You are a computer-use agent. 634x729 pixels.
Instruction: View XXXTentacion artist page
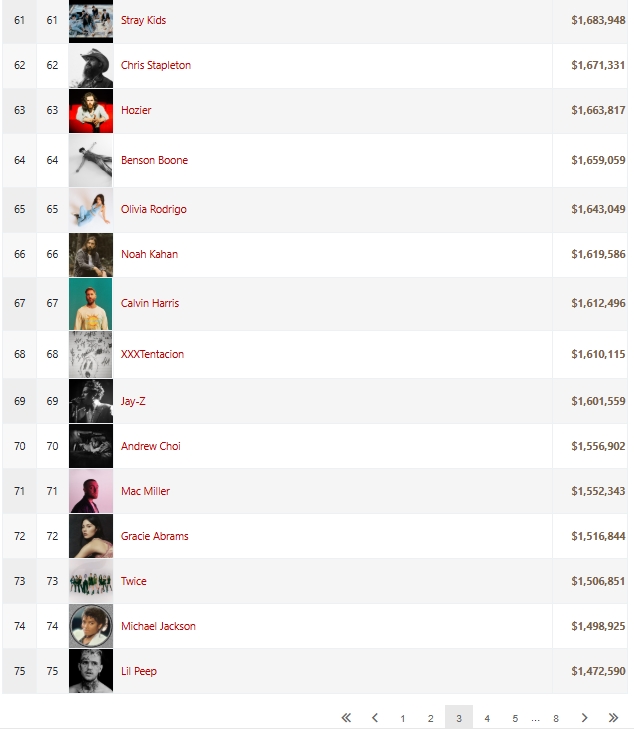click(152, 354)
